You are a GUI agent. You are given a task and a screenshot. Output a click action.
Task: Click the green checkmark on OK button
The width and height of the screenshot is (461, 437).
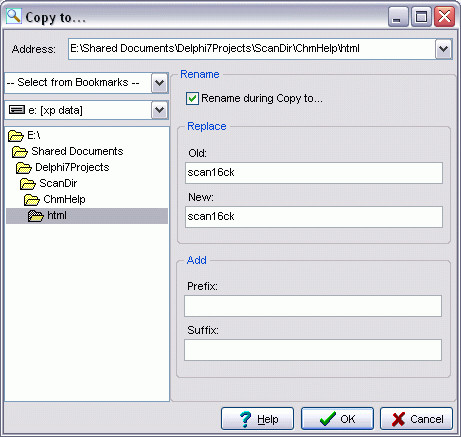click(328, 419)
